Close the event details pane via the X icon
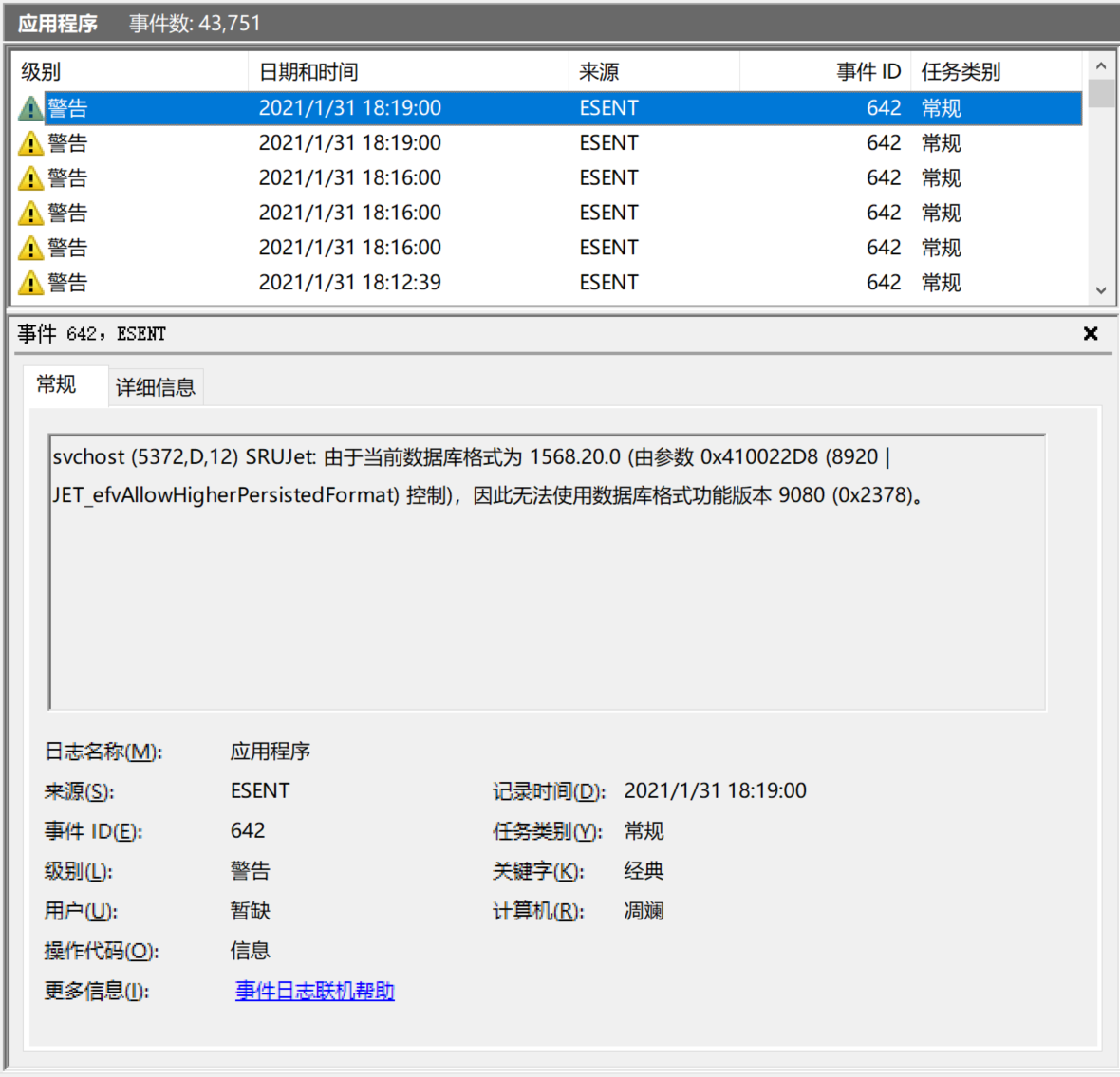Viewport: 1120px width, 1077px height. click(x=1090, y=333)
